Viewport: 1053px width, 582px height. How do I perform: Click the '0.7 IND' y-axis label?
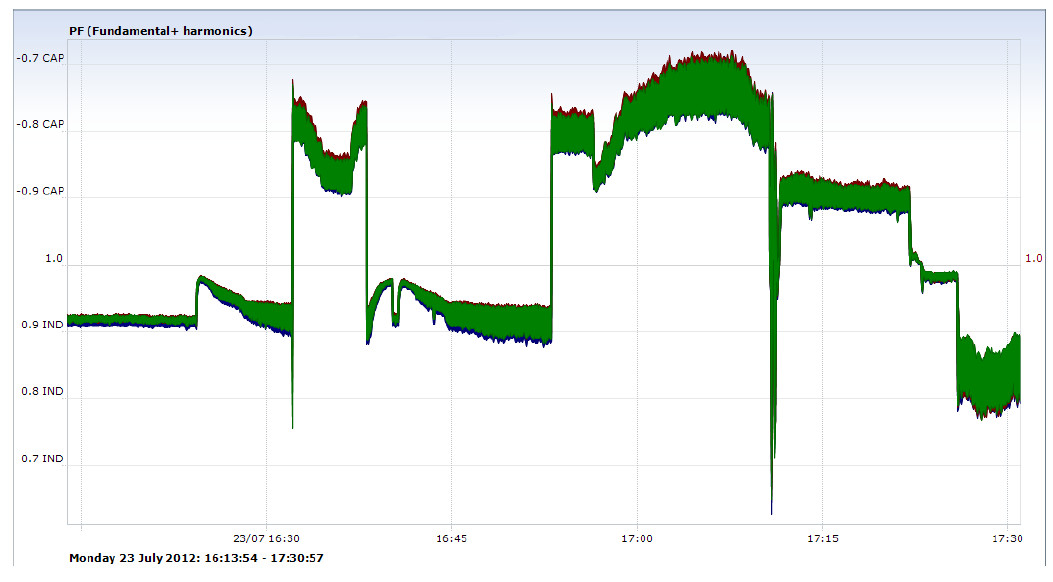[x=42, y=458]
